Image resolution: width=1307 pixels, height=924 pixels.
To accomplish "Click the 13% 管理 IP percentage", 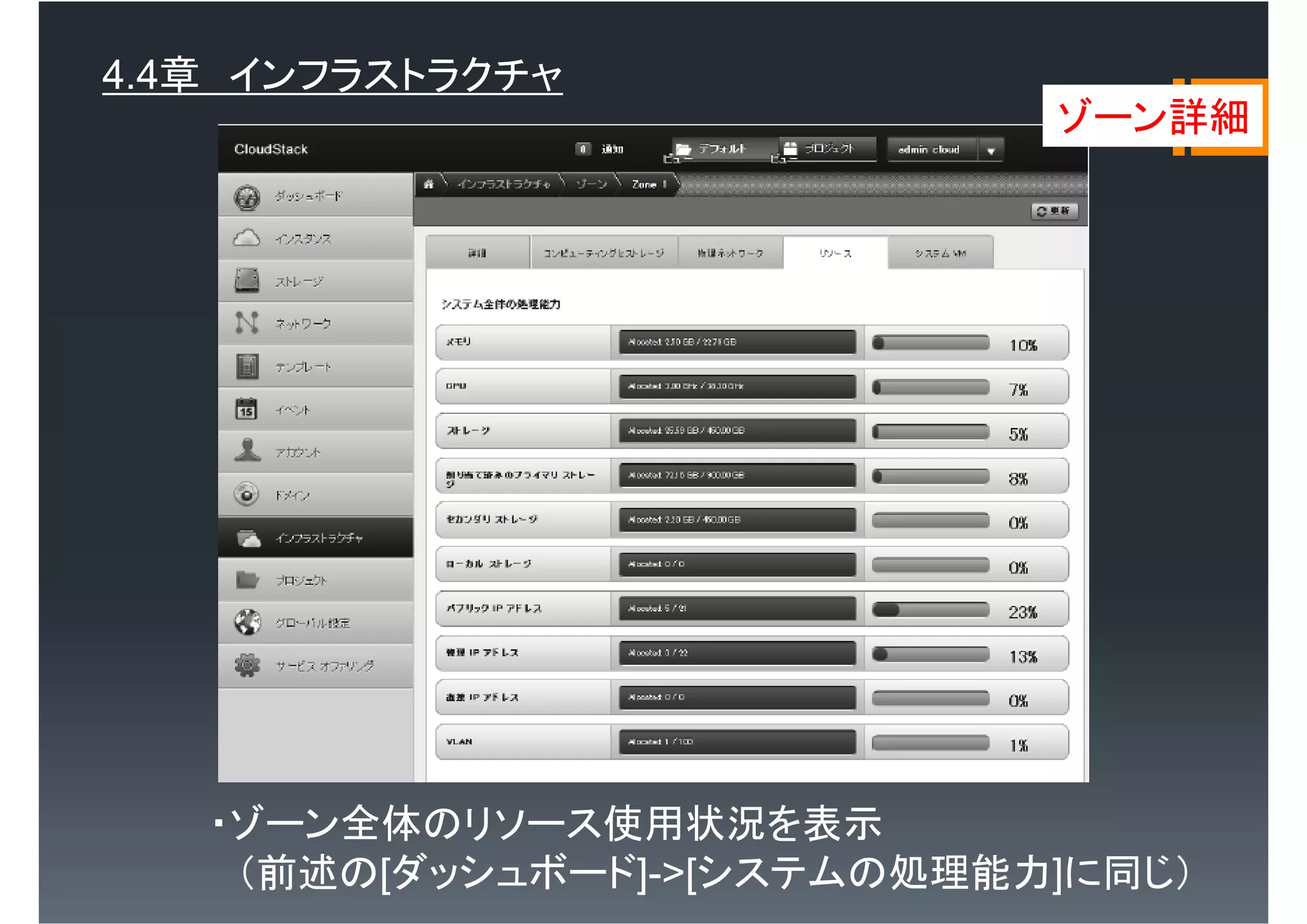I will (x=1023, y=657).
